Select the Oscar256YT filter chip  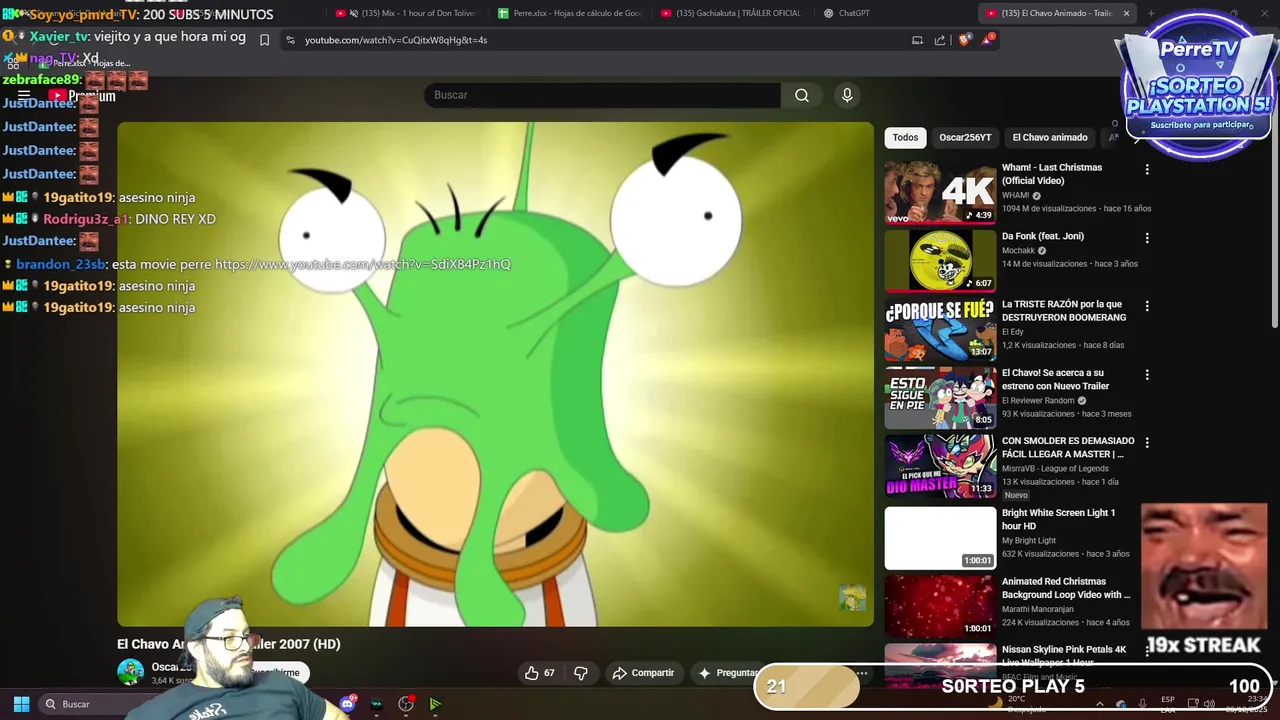point(965,138)
